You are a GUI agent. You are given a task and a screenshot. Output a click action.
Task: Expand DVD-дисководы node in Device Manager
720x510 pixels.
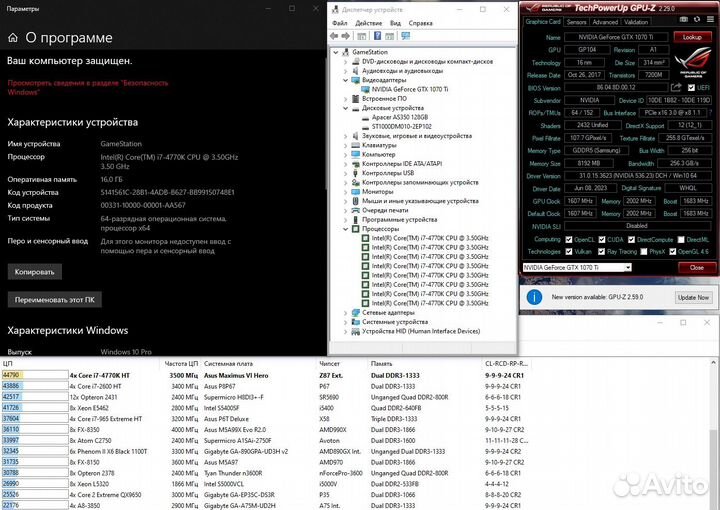pyautogui.click(x=345, y=62)
